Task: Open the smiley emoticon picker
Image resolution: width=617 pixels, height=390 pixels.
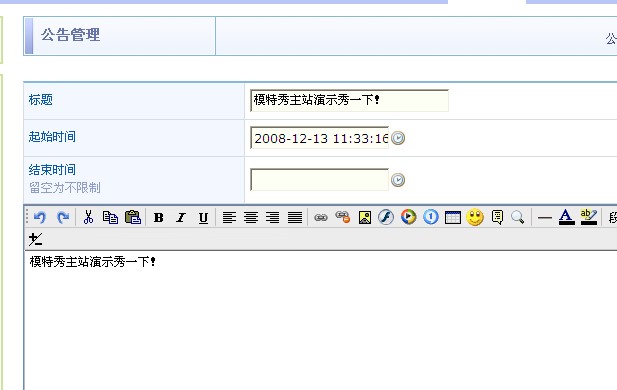Action: (x=475, y=217)
